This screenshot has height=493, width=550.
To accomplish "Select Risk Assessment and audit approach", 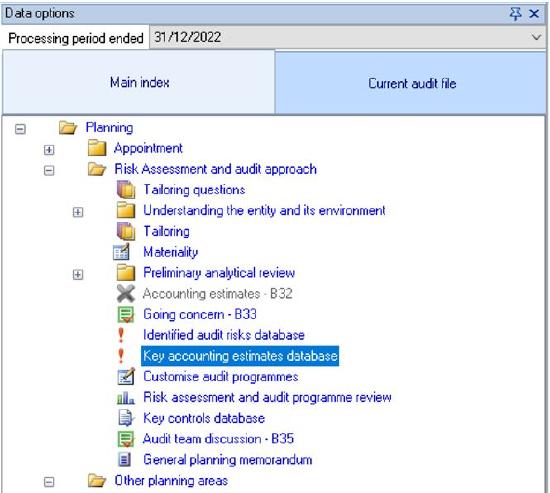I will click(215, 169).
